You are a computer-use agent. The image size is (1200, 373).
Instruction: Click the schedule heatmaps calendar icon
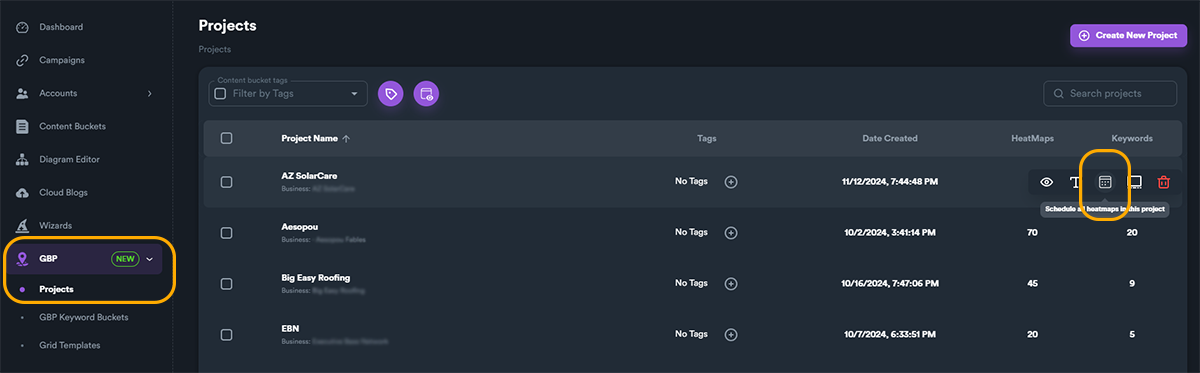1105,182
